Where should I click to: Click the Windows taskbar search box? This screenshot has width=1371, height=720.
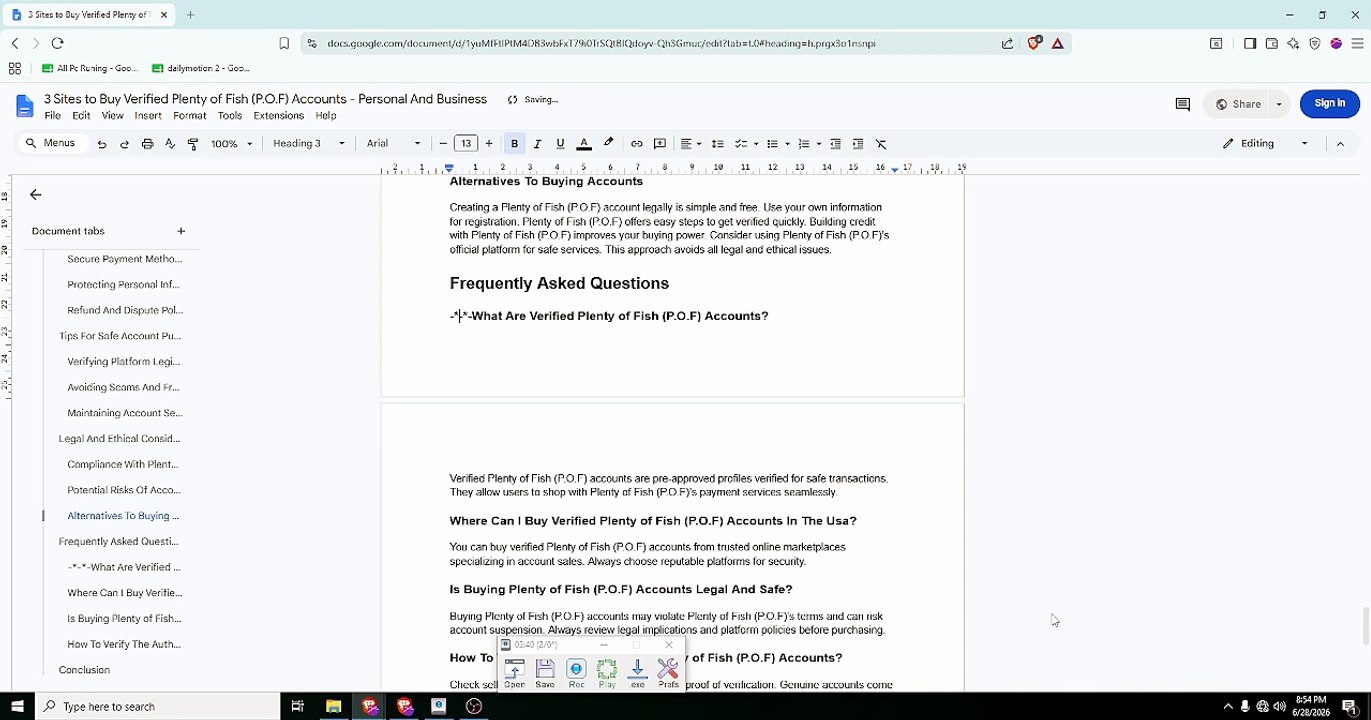pyautogui.click(x=157, y=706)
